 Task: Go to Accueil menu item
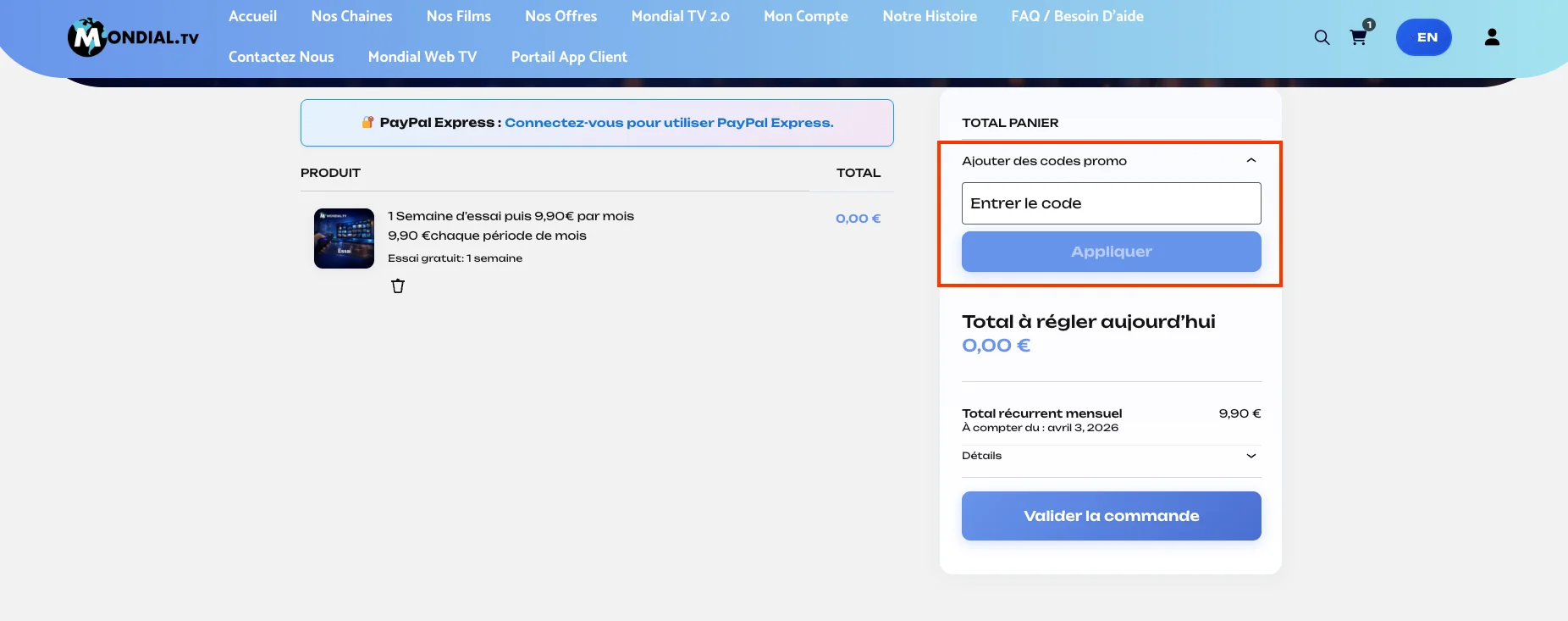[x=252, y=16]
